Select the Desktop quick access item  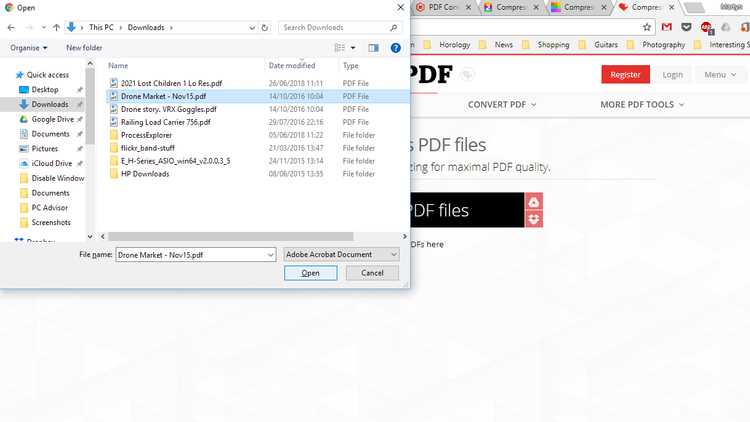pyautogui.click(x=45, y=89)
